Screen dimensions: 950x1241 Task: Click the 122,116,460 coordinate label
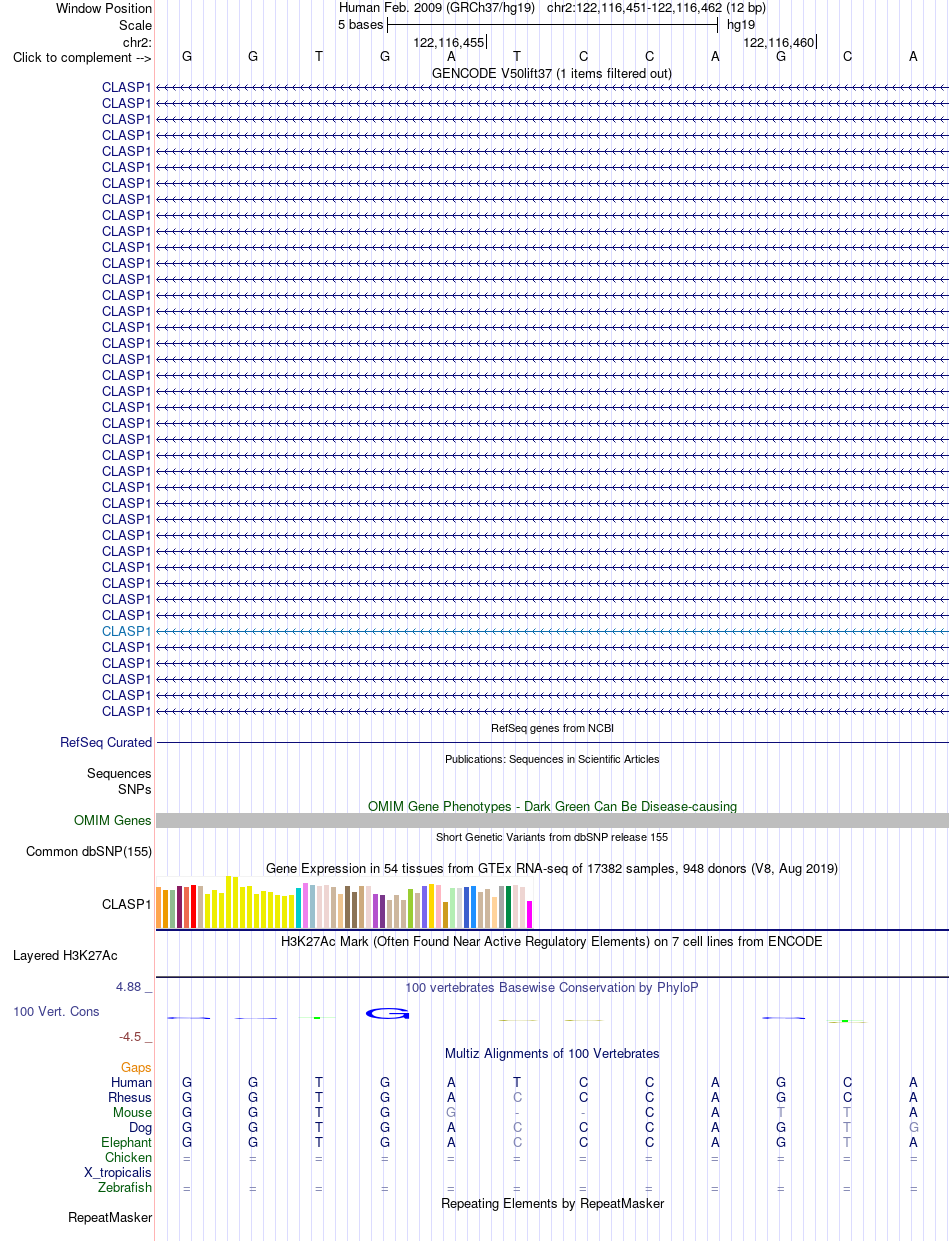click(x=779, y=43)
